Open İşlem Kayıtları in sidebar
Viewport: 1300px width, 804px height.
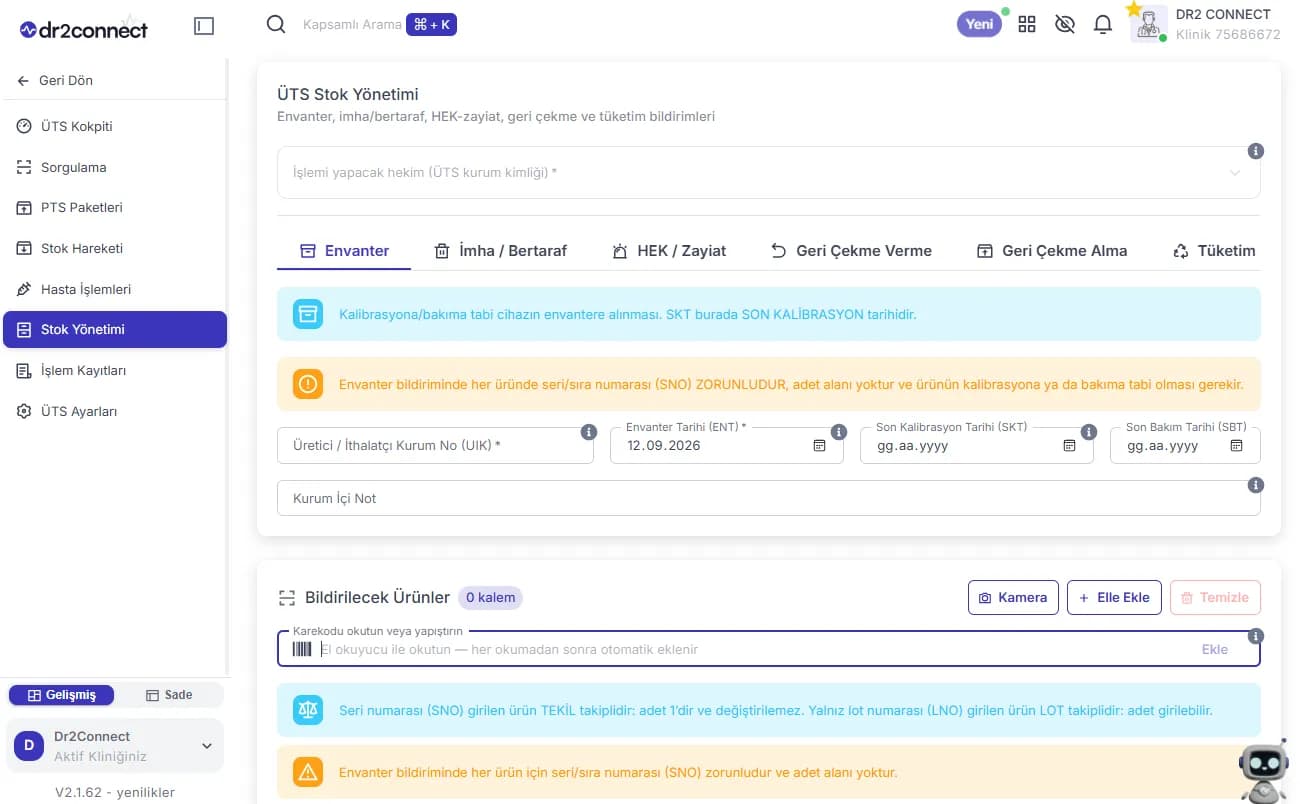[115, 370]
